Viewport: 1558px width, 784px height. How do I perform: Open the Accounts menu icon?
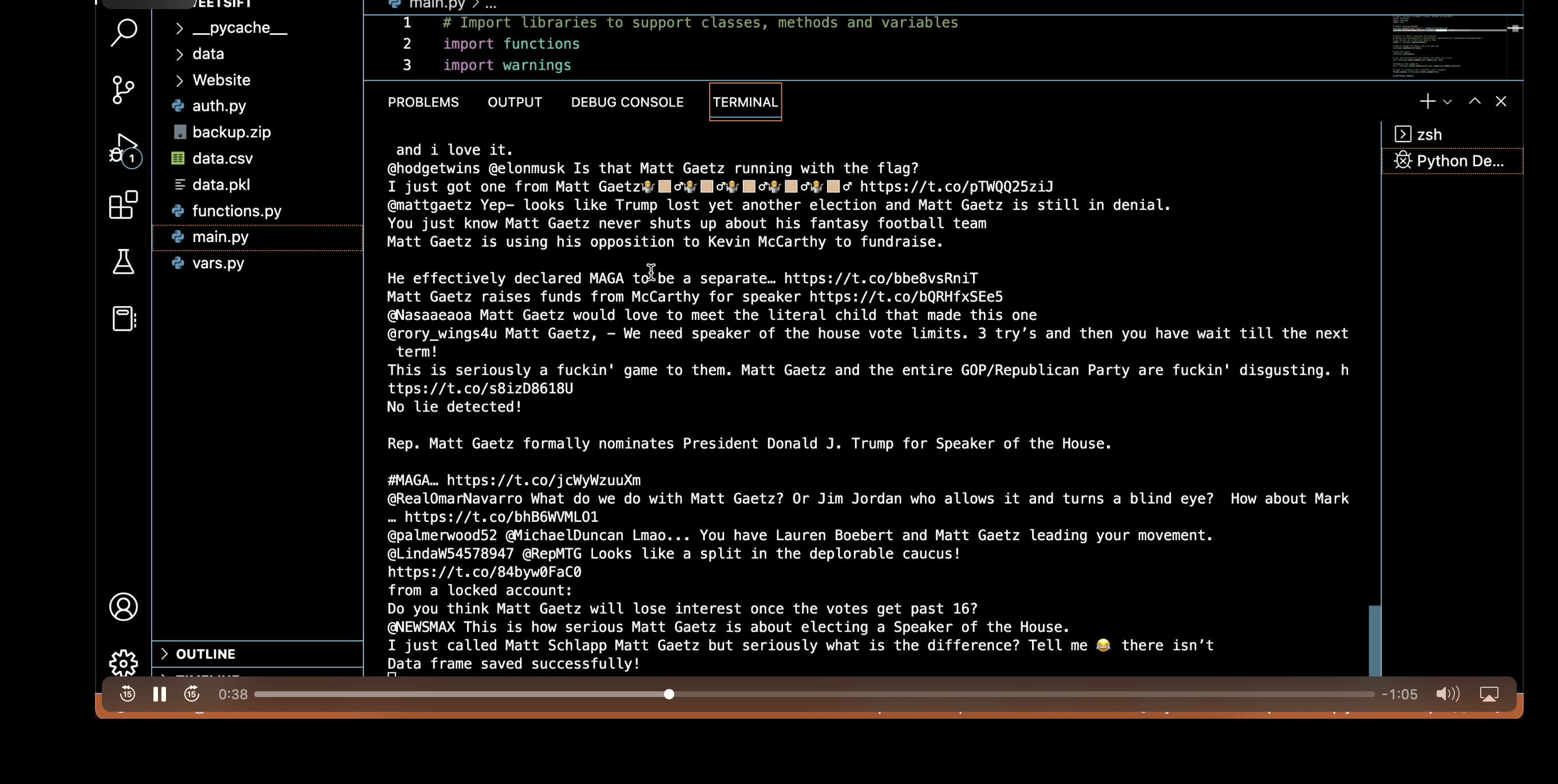coord(124,606)
